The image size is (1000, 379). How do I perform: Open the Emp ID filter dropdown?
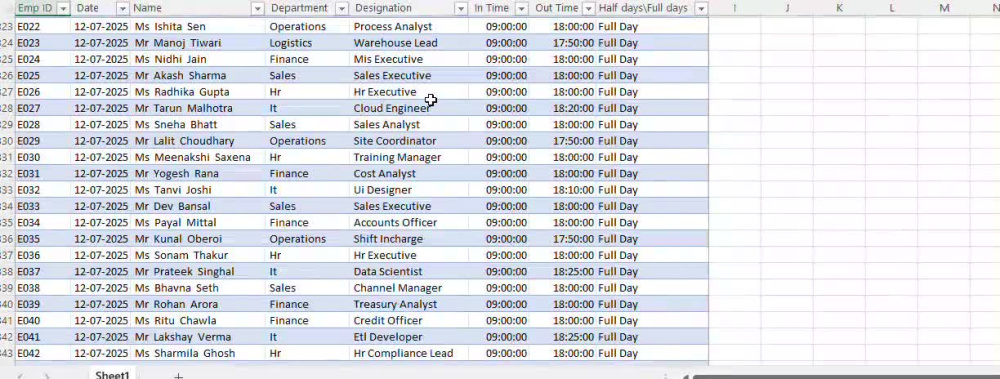click(63, 8)
